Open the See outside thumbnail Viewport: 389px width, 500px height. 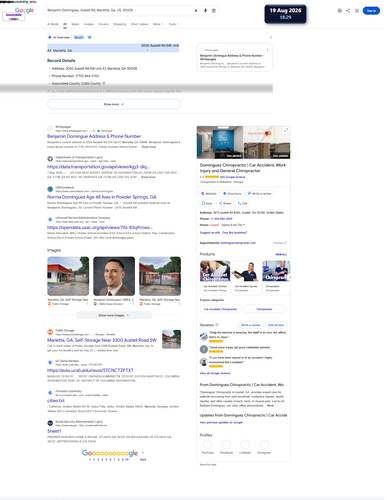267,151
